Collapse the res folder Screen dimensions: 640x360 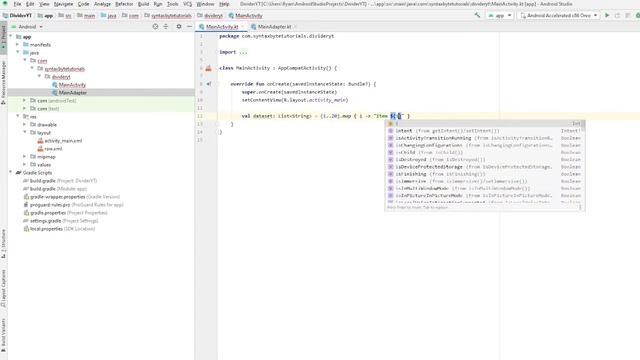click(x=18, y=116)
